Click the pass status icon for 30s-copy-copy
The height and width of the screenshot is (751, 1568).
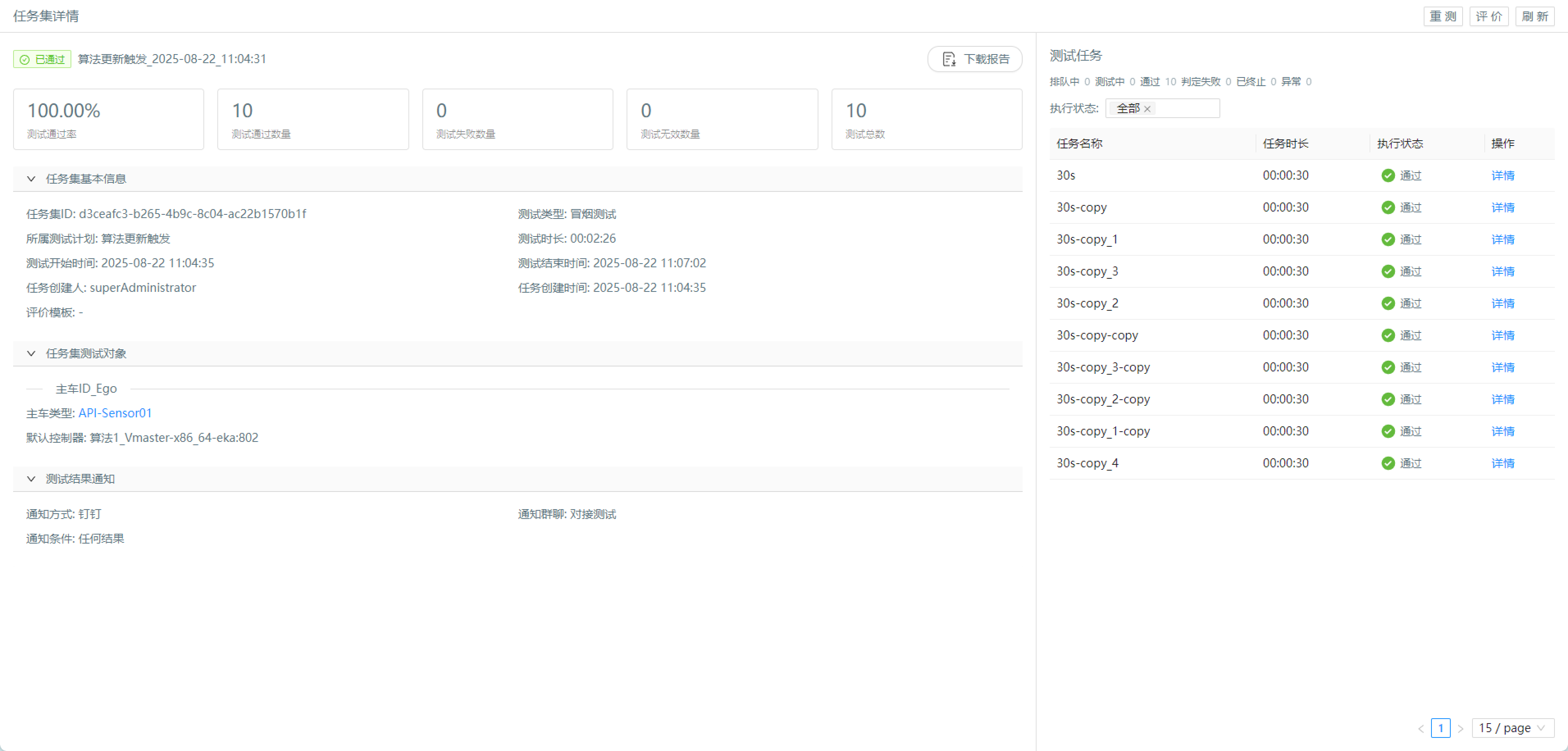[1388, 335]
